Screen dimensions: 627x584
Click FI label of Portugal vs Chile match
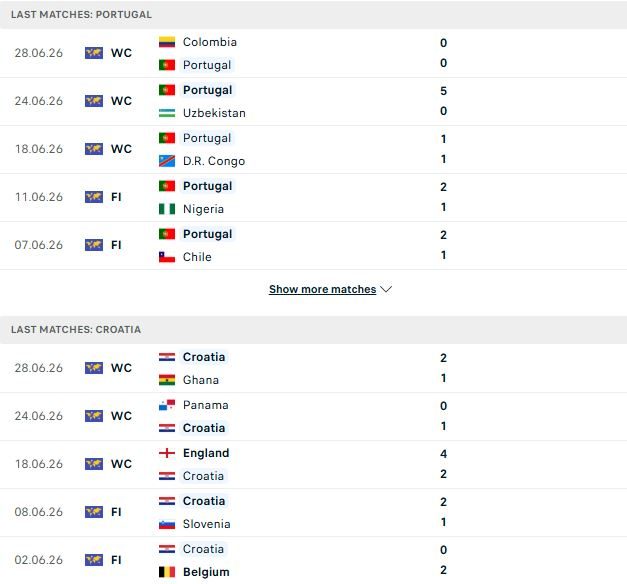click(116, 245)
